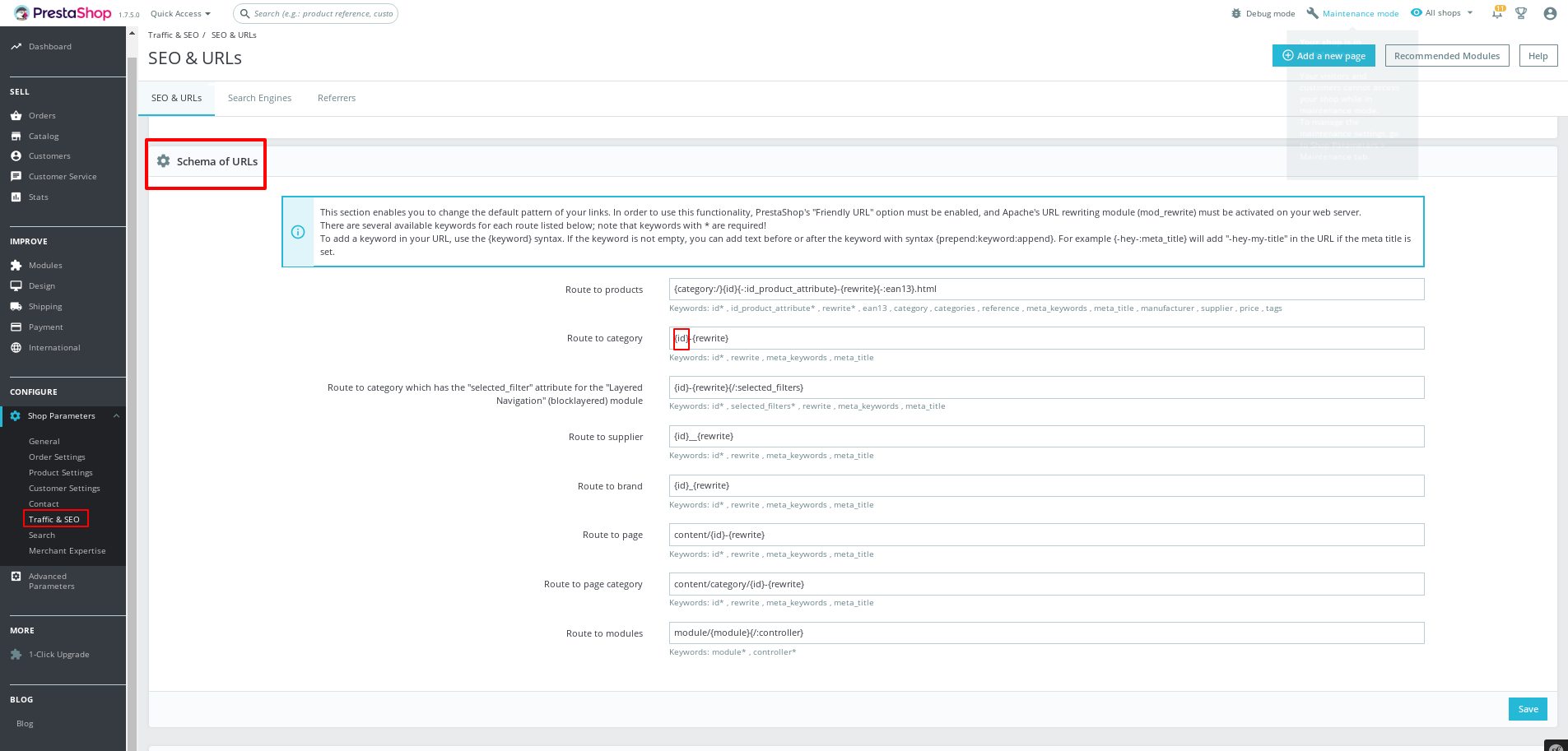Click the All shops eye icon
1568x751 pixels.
coord(1417,12)
